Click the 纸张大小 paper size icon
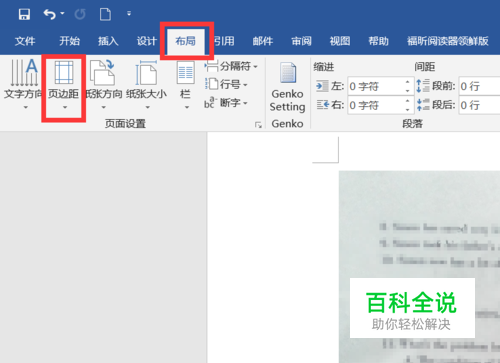 pyautogui.click(x=146, y=72)
